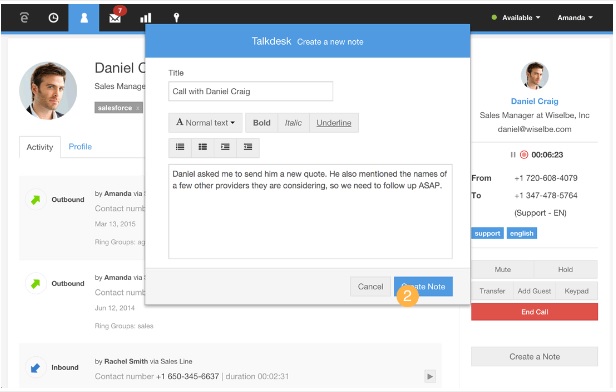Viewport: 616px width, 392px height.
Task: Click the Transfer button
Action: 492,291
